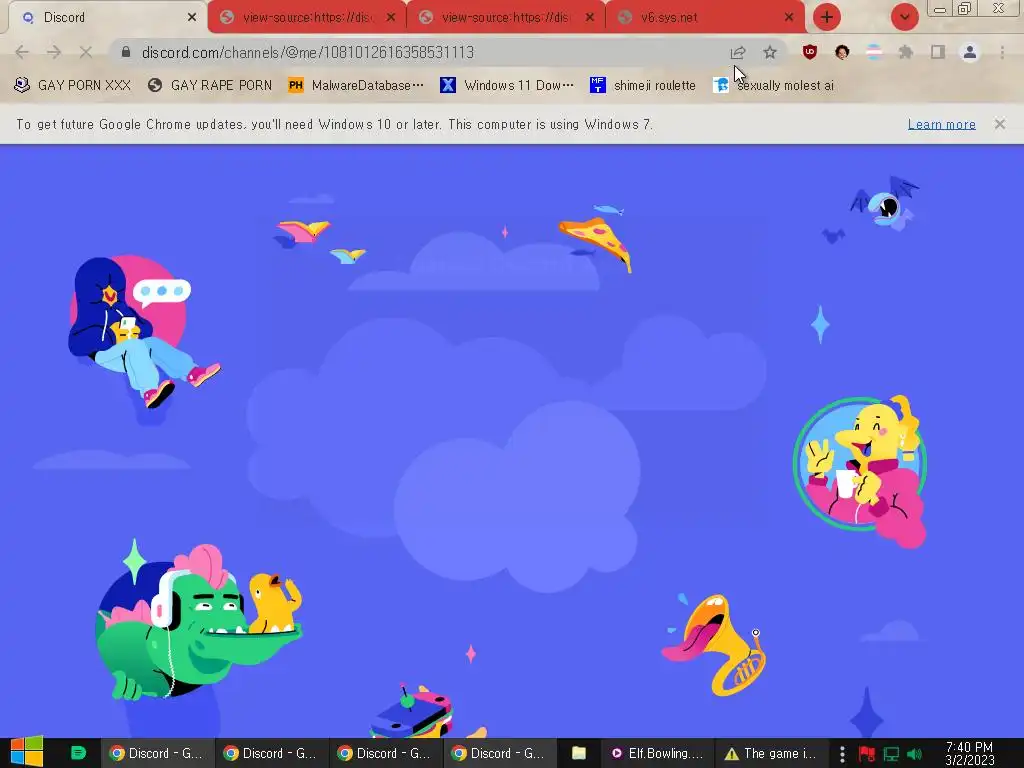
Task: Click the red flag tray icon
Action: pyautogui.click(x=867, y=754)
